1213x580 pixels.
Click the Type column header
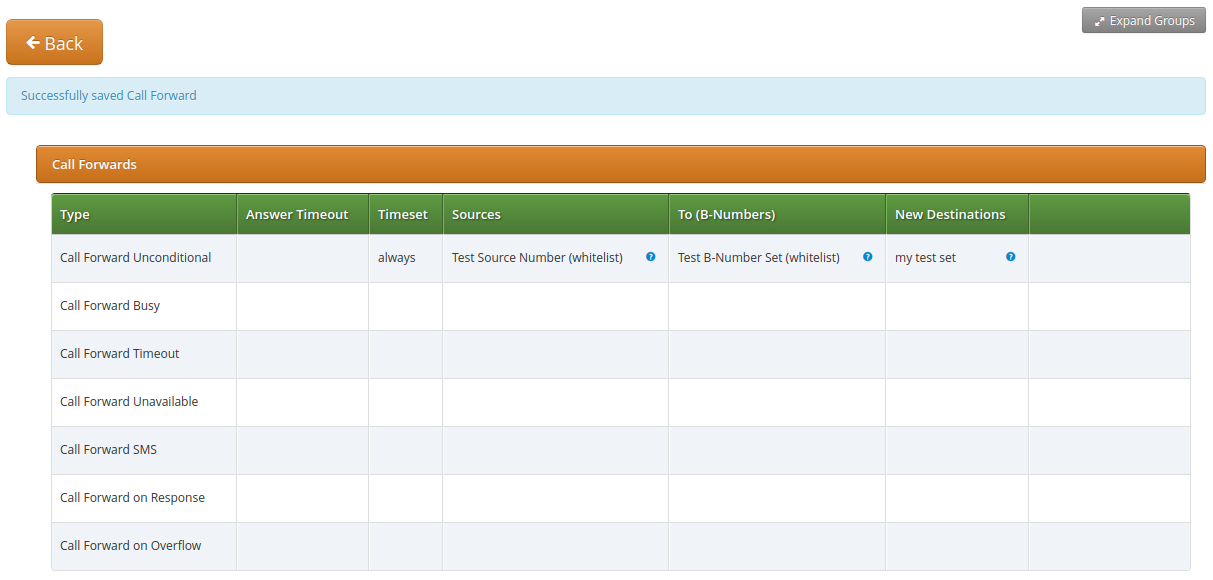(75, 215)
